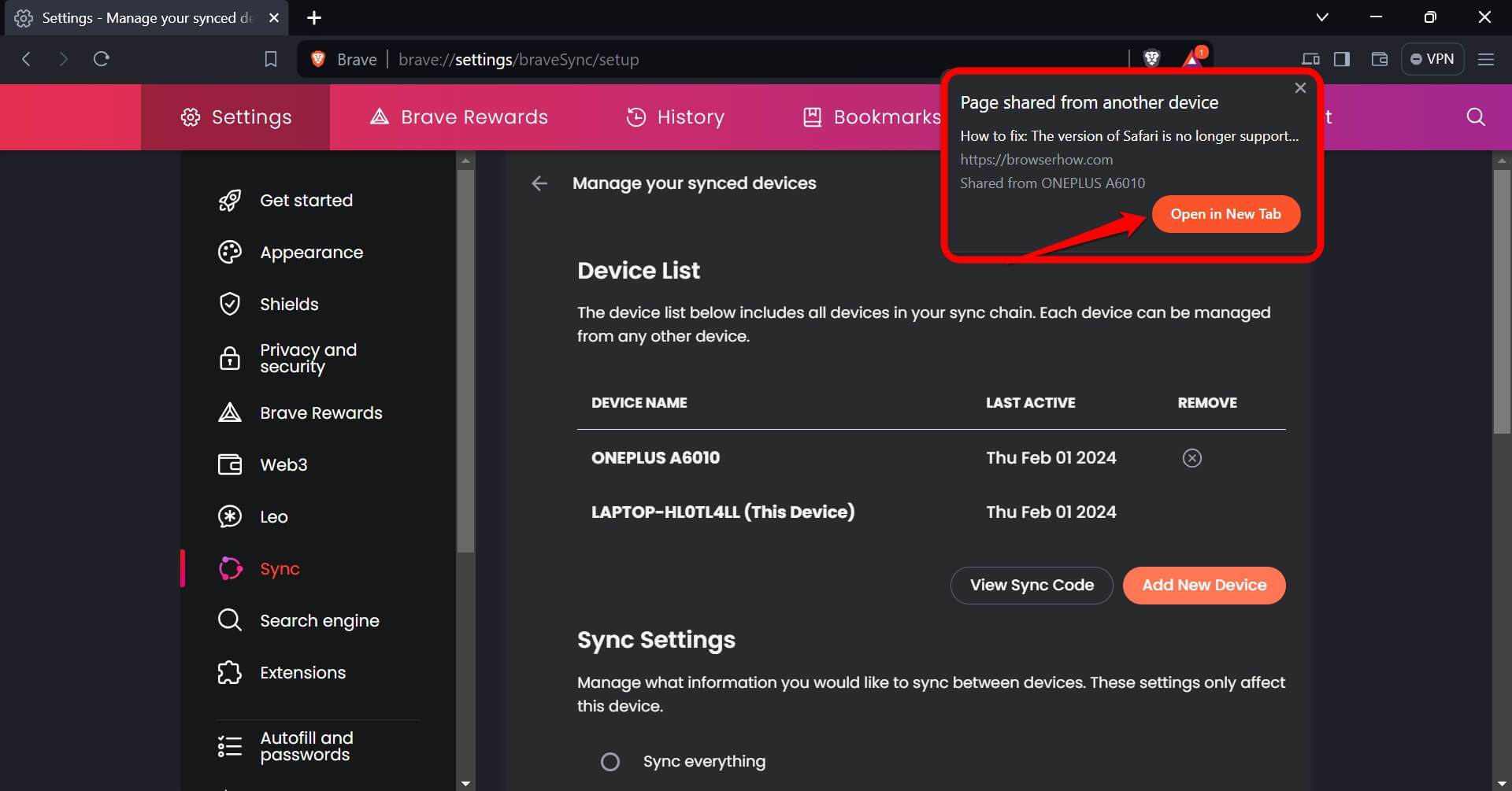
Task: Open the Brave Wallet toolbar icon
Action: pyautogui.click(x=1380, y=59)
